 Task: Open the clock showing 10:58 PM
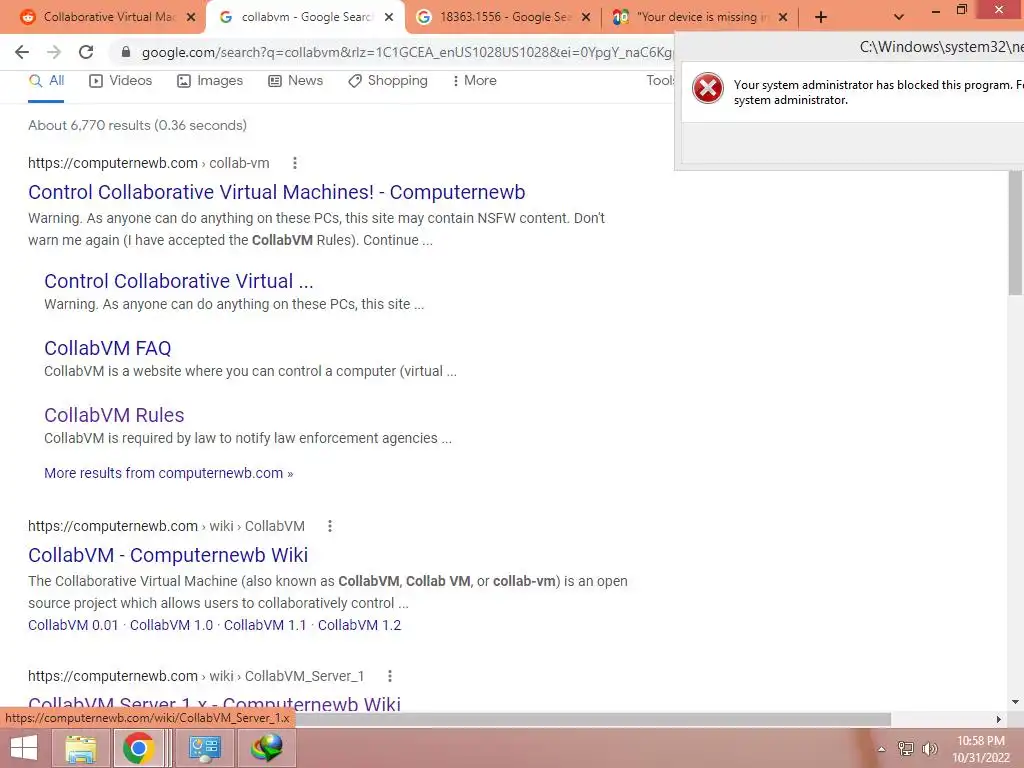click(981, 749)
